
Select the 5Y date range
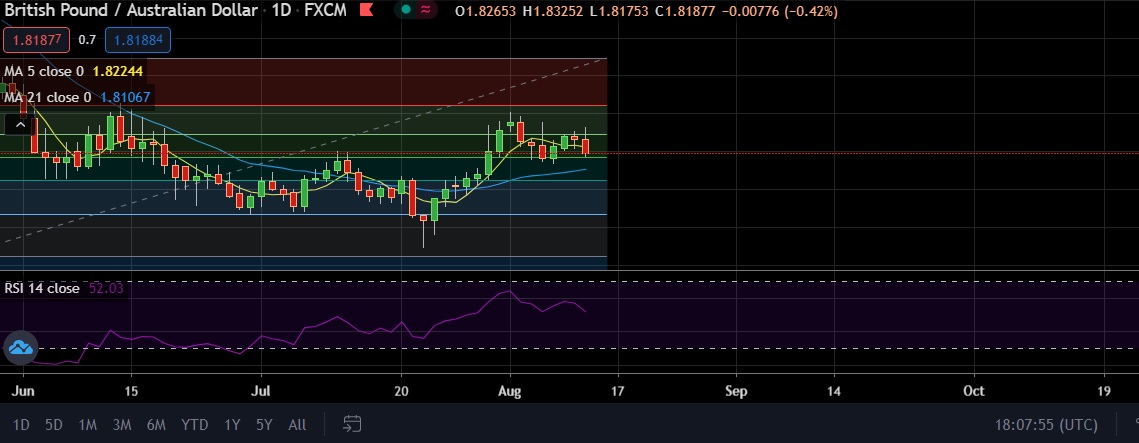pyautogui.click(x=265, y=425)
